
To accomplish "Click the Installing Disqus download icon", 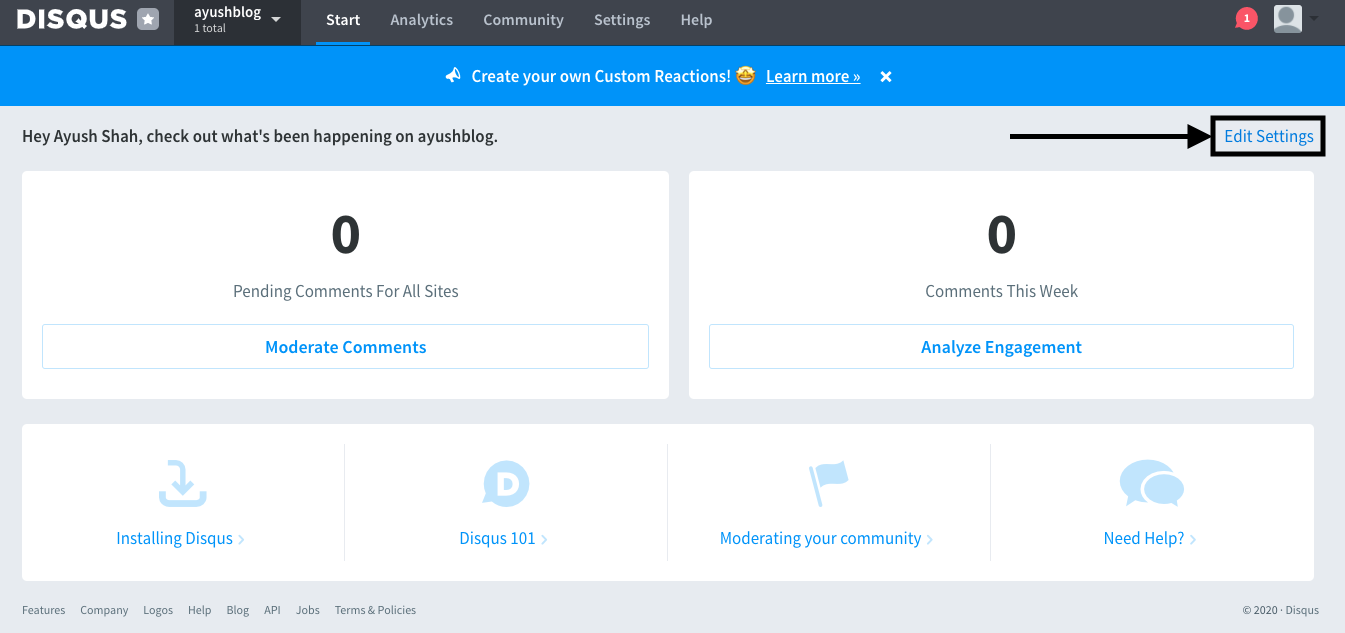I will (182, 484).
